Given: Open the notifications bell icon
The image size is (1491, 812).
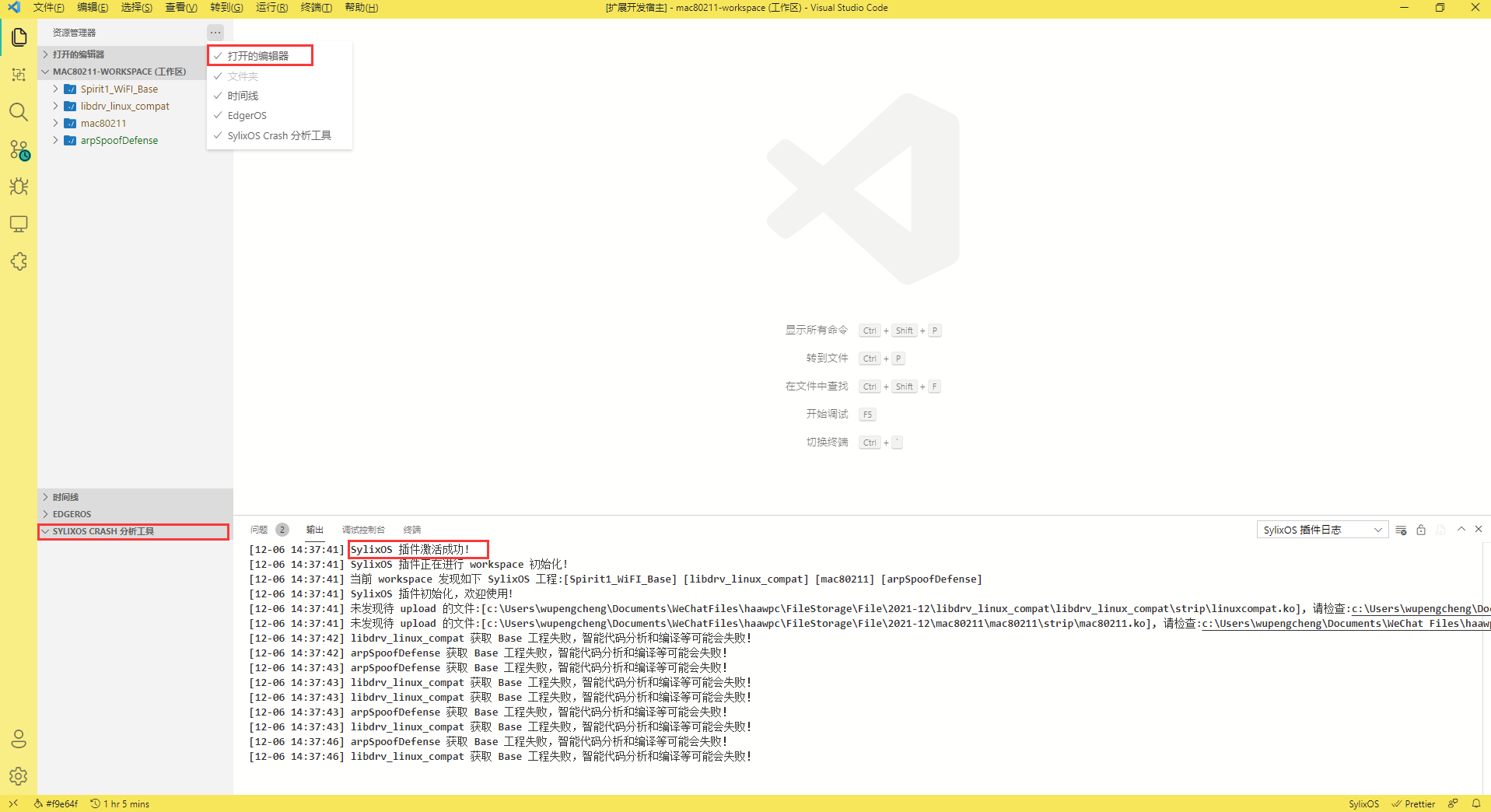Looking at the screenshot, I should pyautogui.click(x=1476, y=803).
